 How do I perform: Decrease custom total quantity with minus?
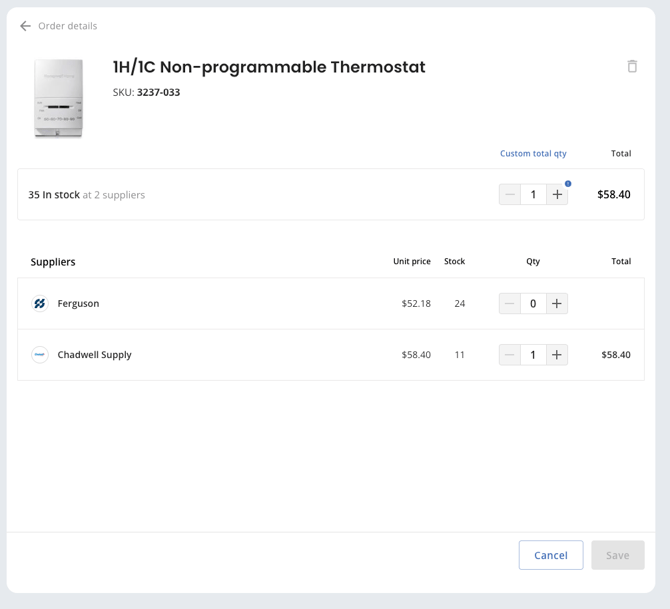[x=510, y=194]
